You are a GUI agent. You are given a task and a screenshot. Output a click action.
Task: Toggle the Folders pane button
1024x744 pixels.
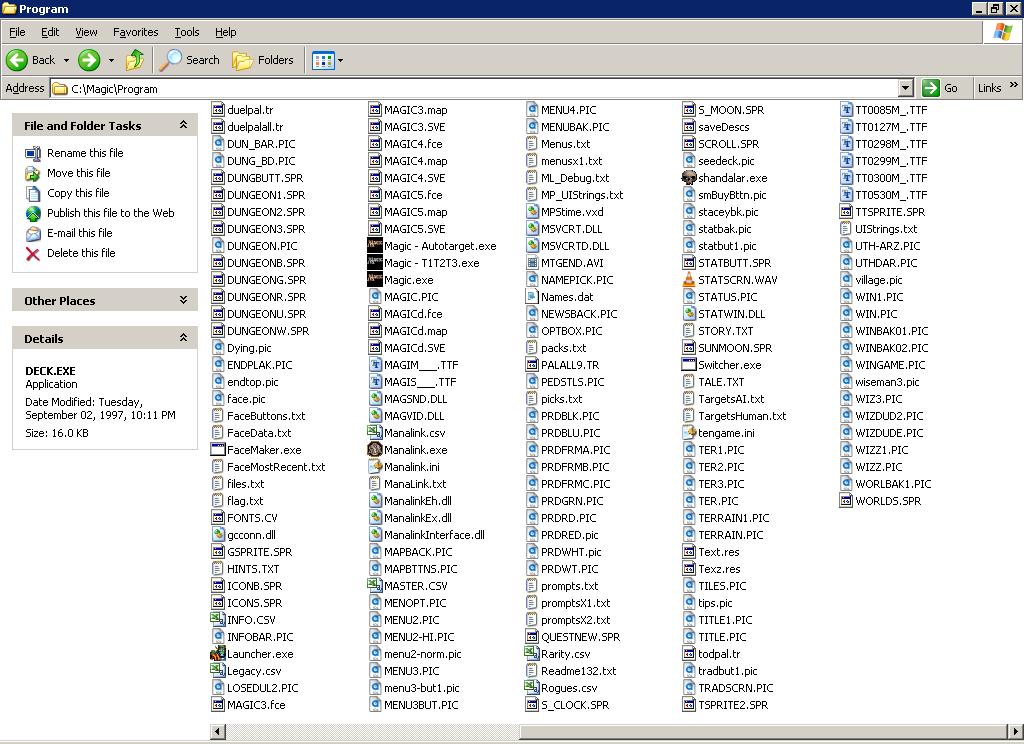[x=263, y=60]
